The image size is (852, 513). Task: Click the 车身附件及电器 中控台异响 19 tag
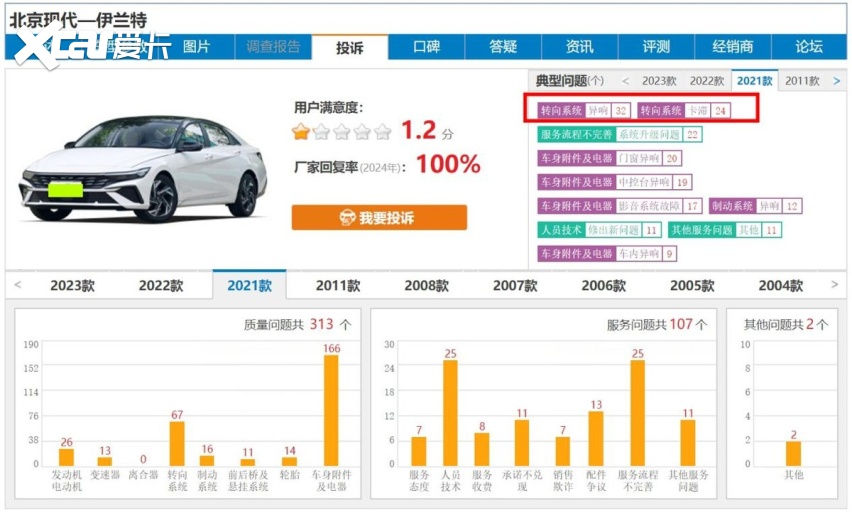click(x=615, y=182)
